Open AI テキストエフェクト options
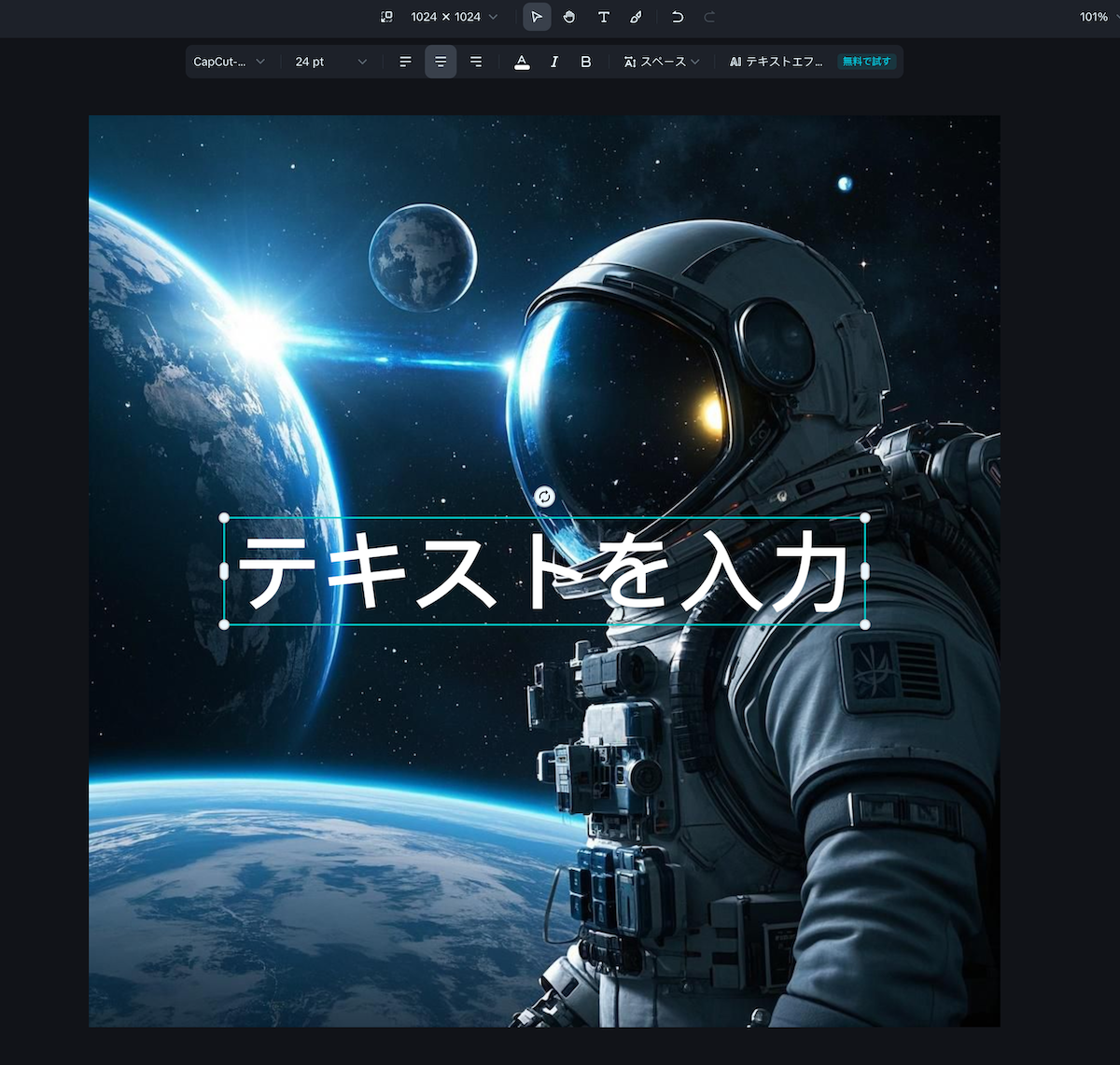The width and height of the screenshot is (1120, 1065). (777, 62)
